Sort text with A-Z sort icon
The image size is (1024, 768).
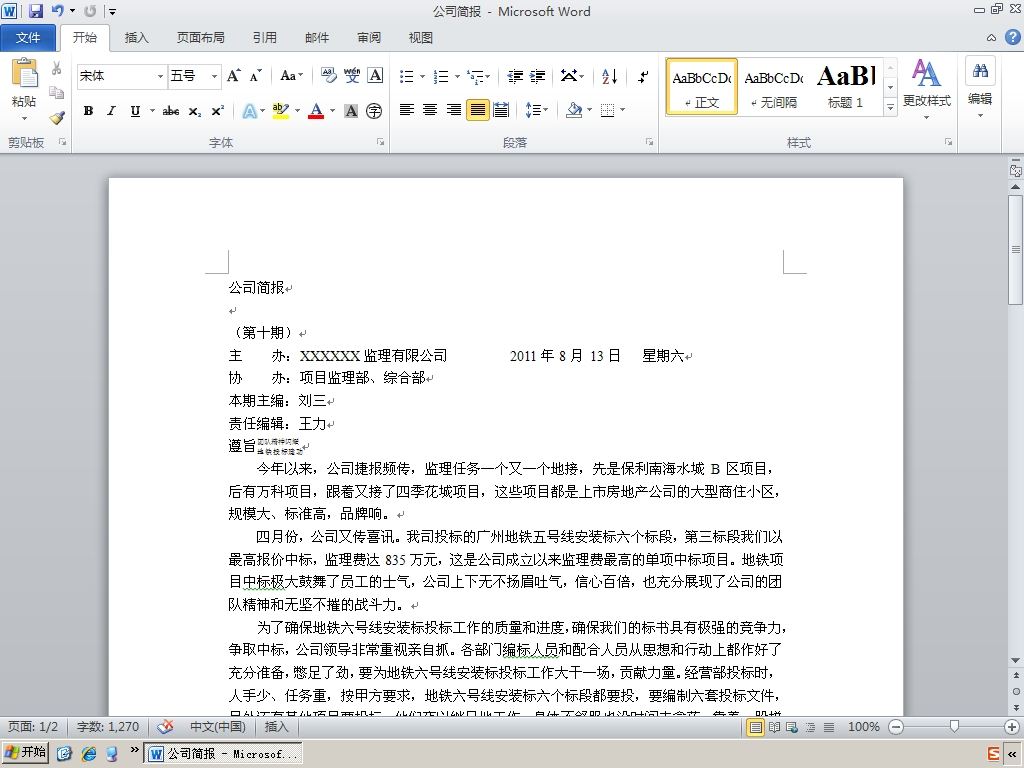tap(609, 76)
